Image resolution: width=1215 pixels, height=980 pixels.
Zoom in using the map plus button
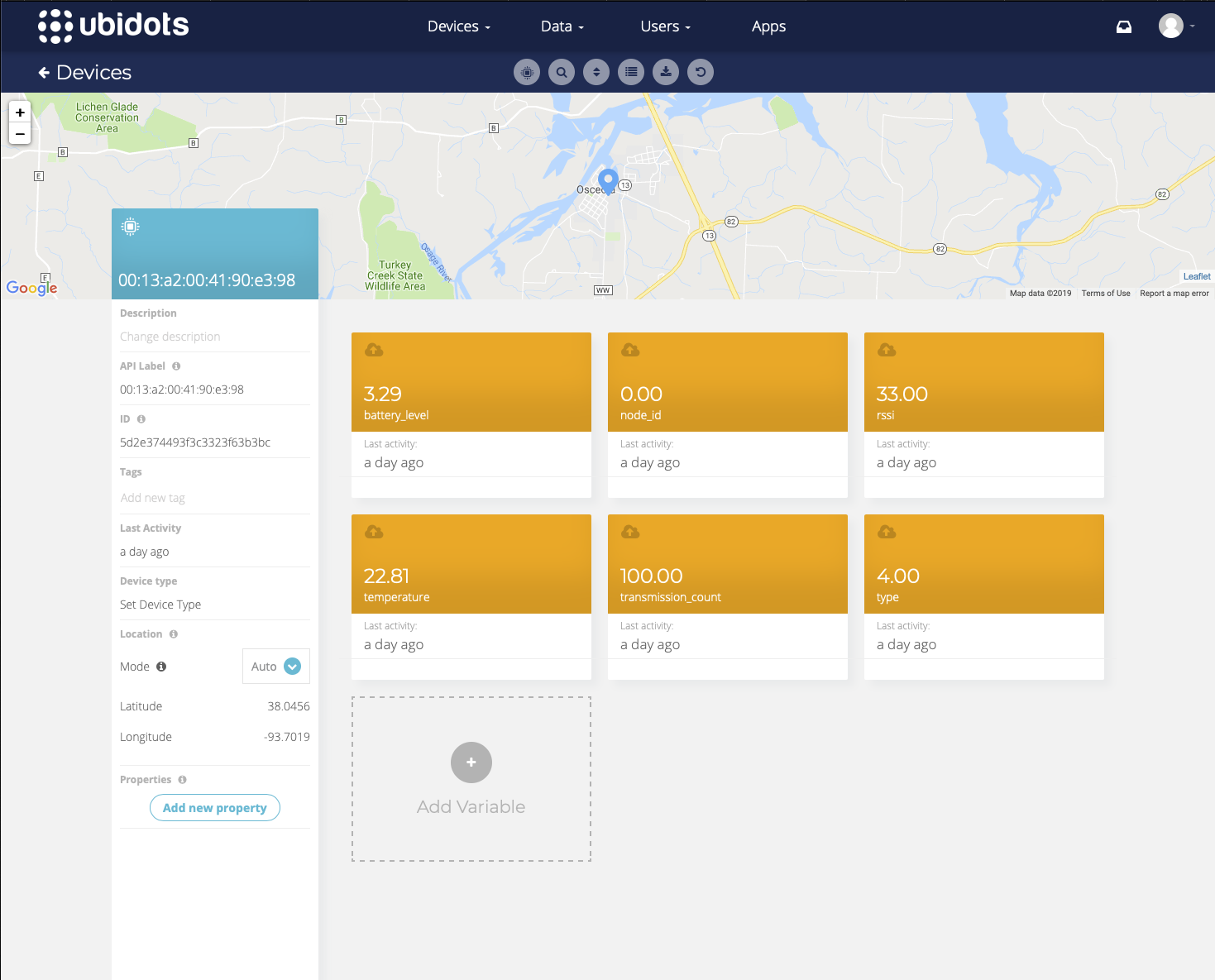tap(20, 112)
